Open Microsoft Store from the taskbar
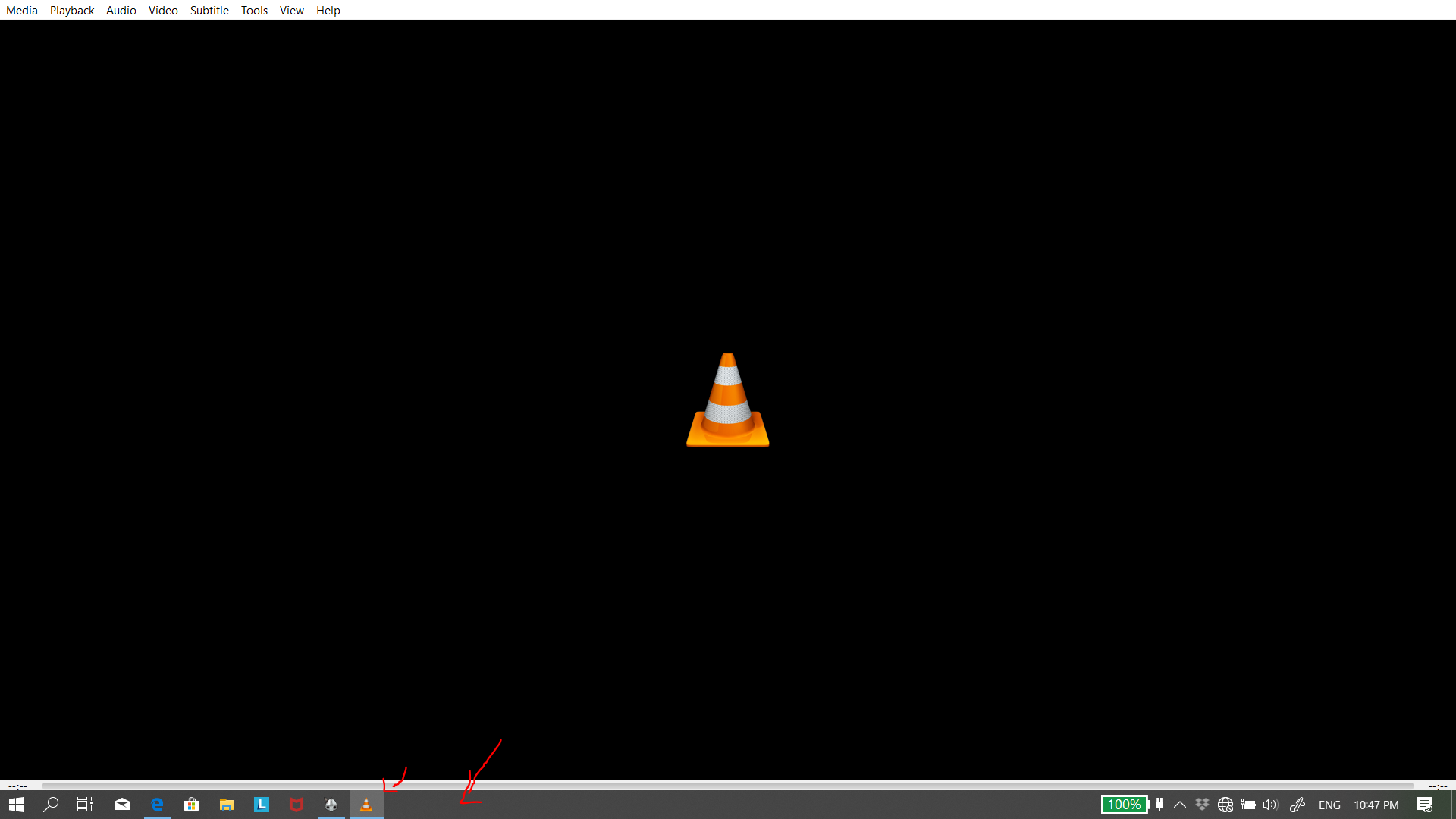The image size is (1456, 819). click(191, 805)
